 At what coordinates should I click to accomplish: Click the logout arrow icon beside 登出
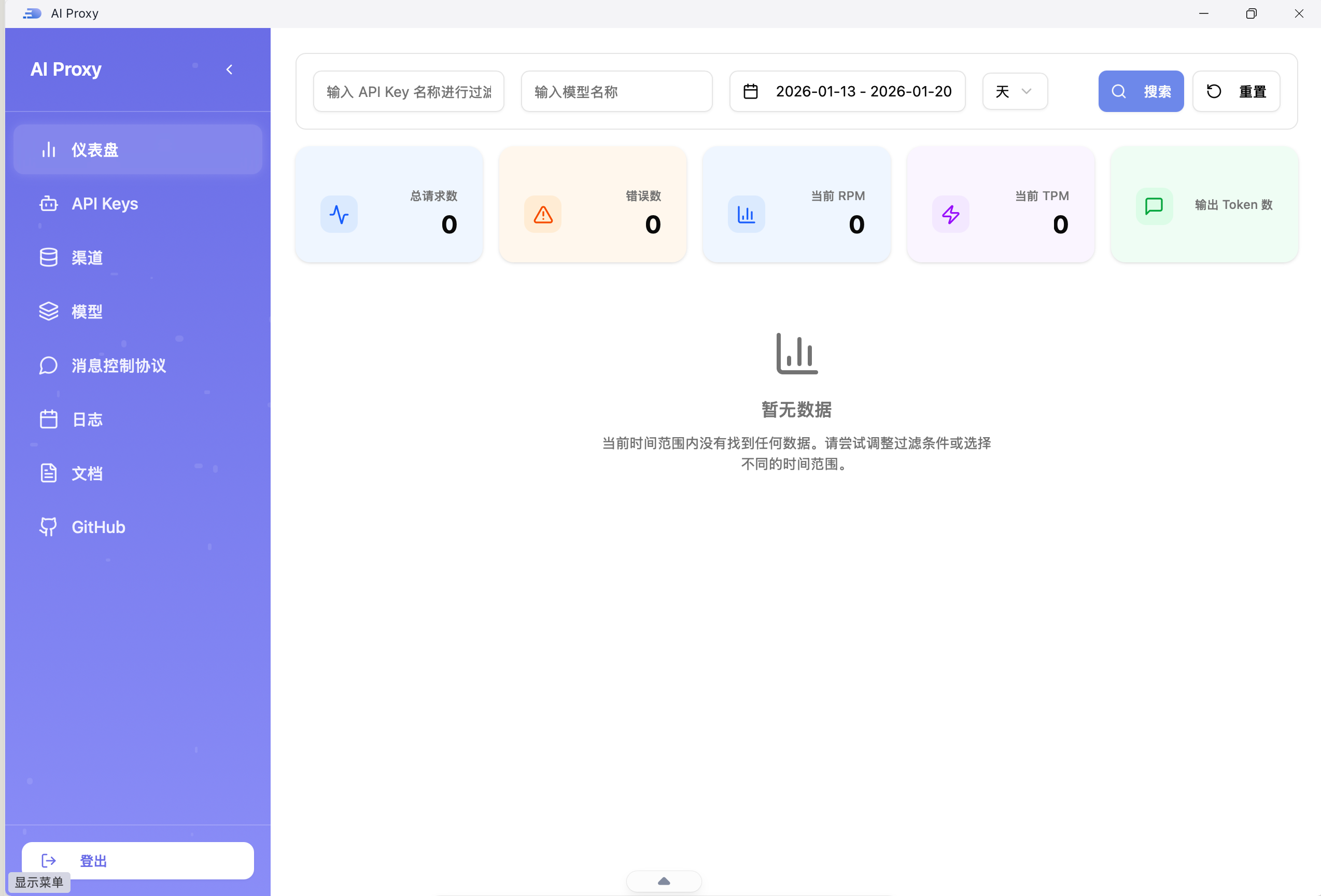pos(48,860)
